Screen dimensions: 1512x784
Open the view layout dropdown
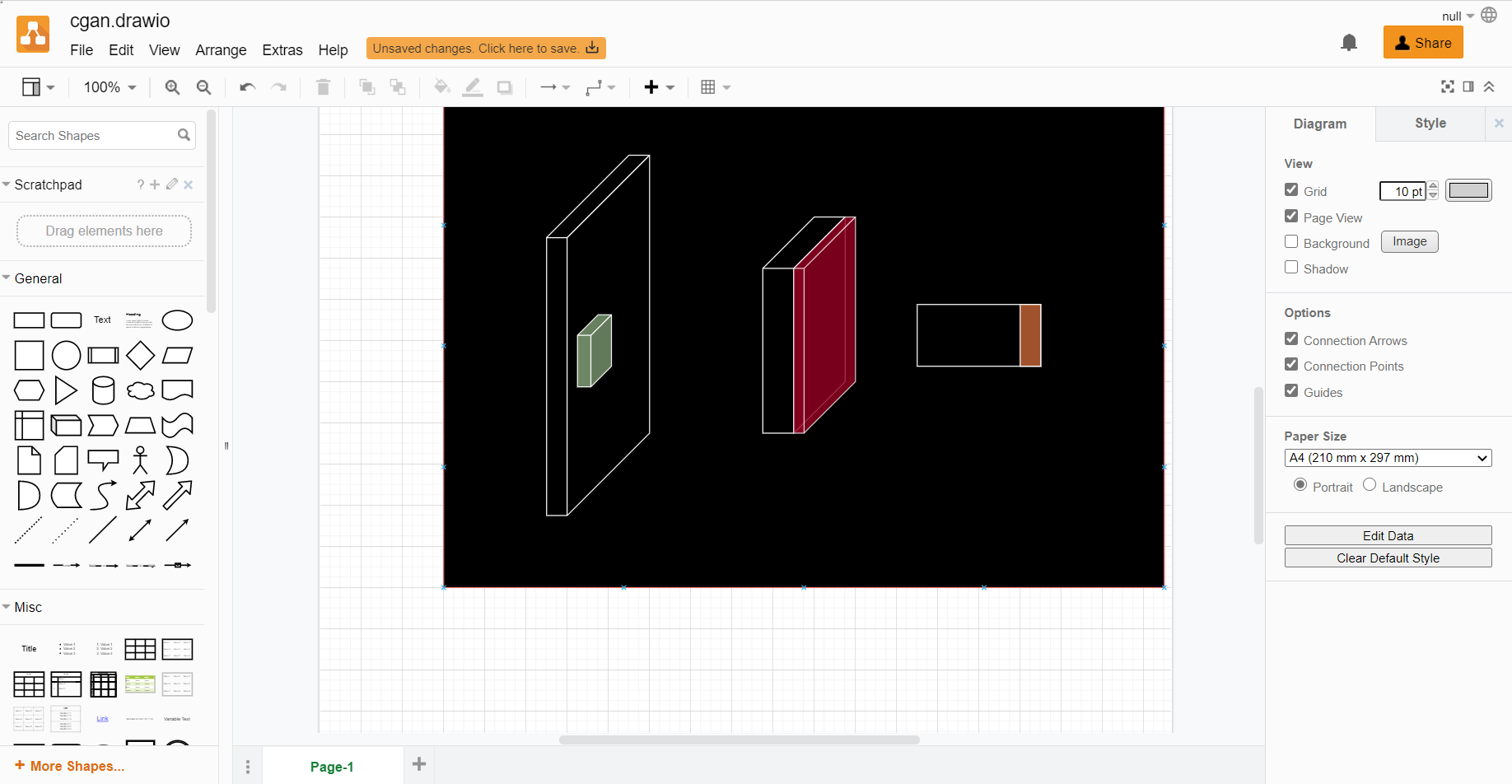38,87
